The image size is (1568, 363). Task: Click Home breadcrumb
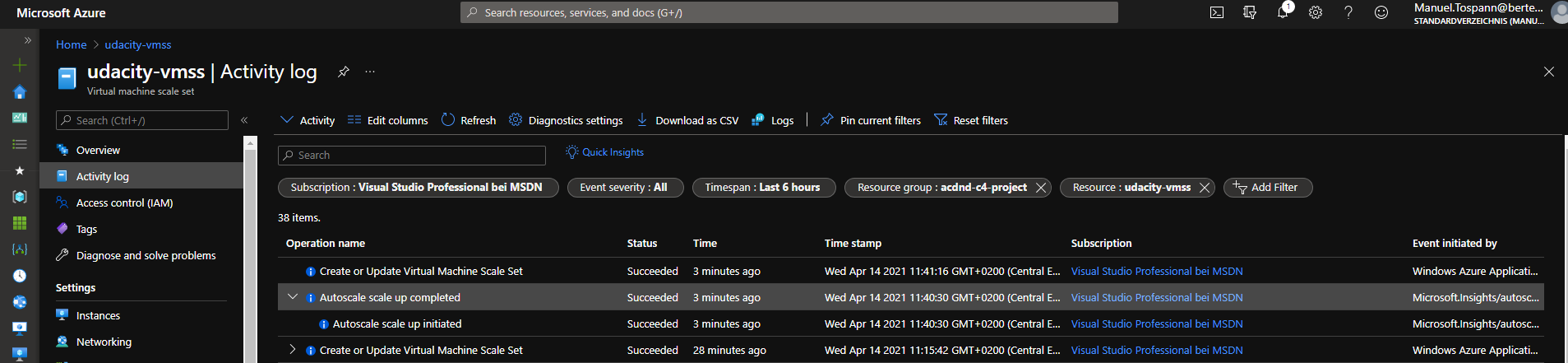click(71, 44)
